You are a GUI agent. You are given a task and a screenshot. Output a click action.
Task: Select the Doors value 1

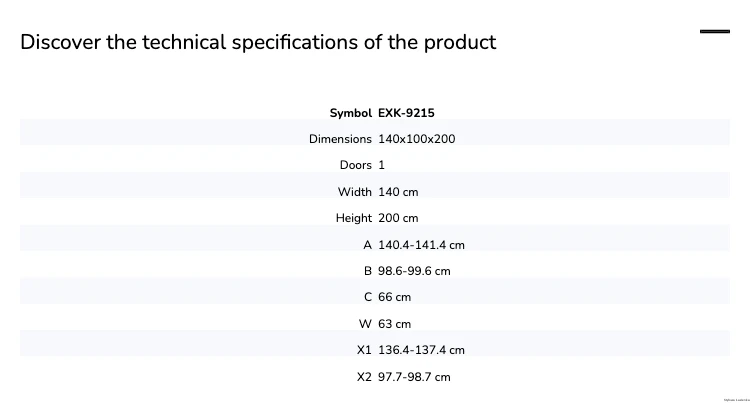[381, 165]
